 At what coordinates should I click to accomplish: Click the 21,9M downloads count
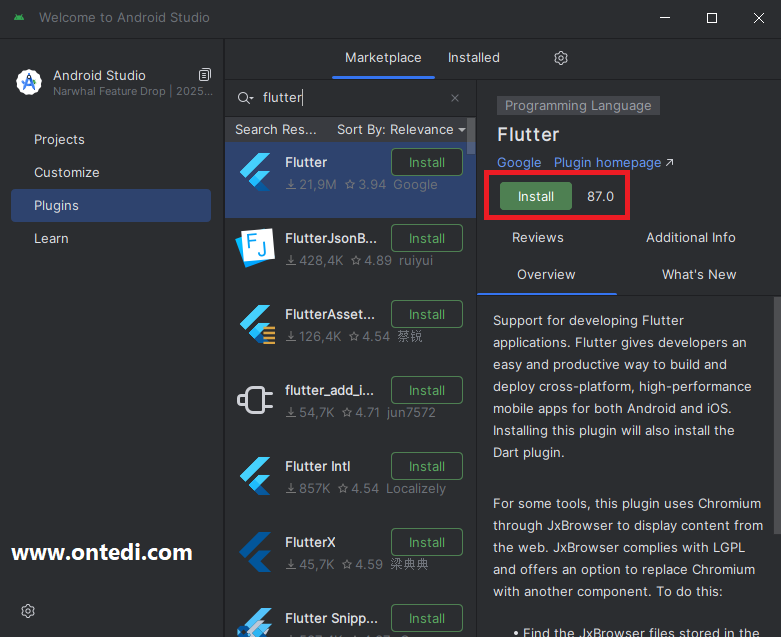click(x=311, y=185)
